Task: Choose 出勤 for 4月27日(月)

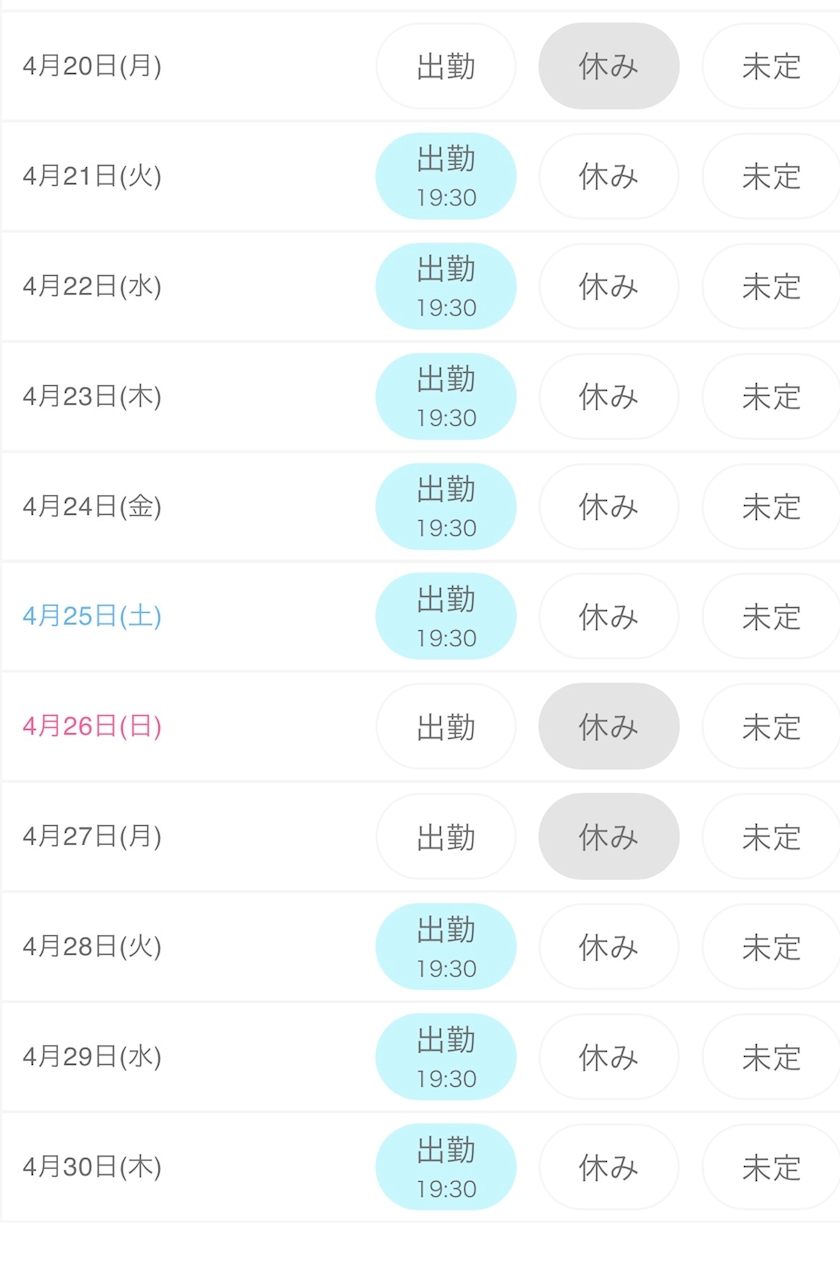Action: pyautogui.click(x=446, y=836)
